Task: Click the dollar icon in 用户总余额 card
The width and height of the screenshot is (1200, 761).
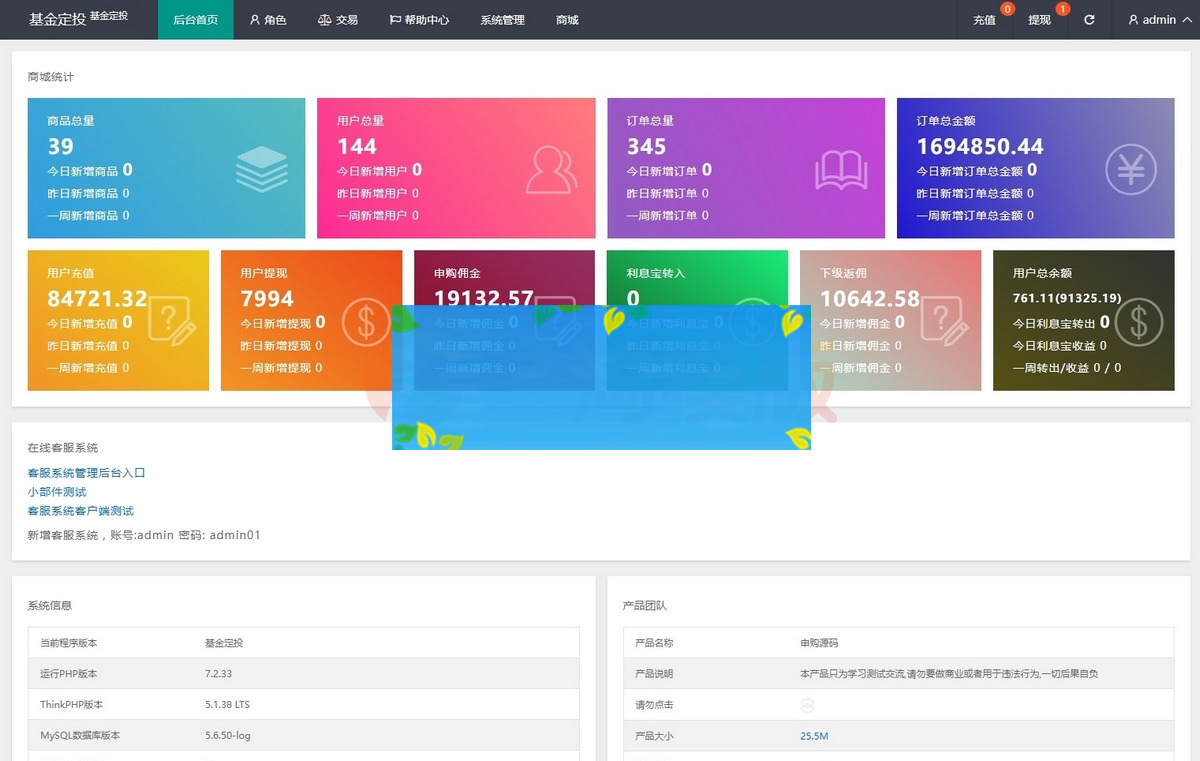Action: coord(1138,321)
